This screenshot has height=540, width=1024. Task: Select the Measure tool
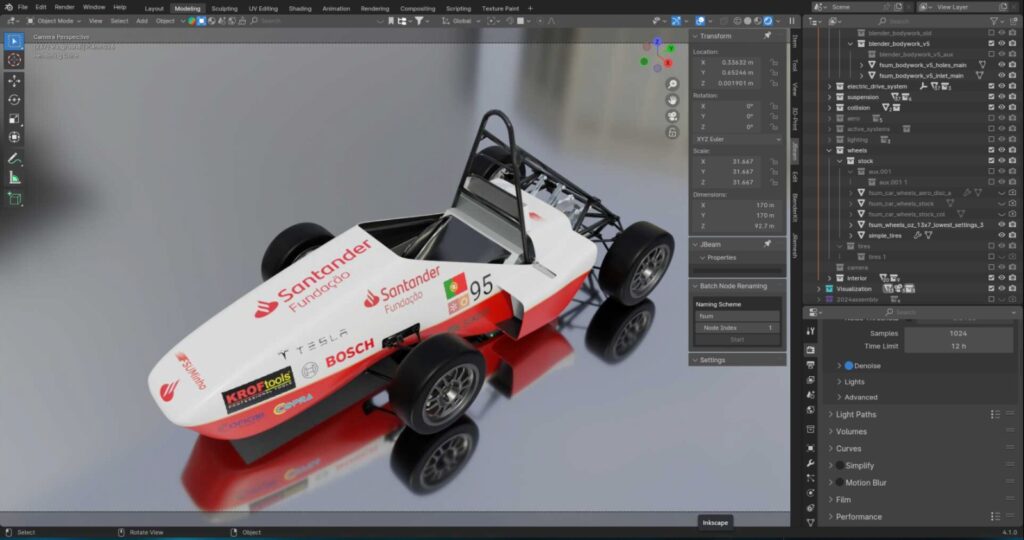point(14,178)
